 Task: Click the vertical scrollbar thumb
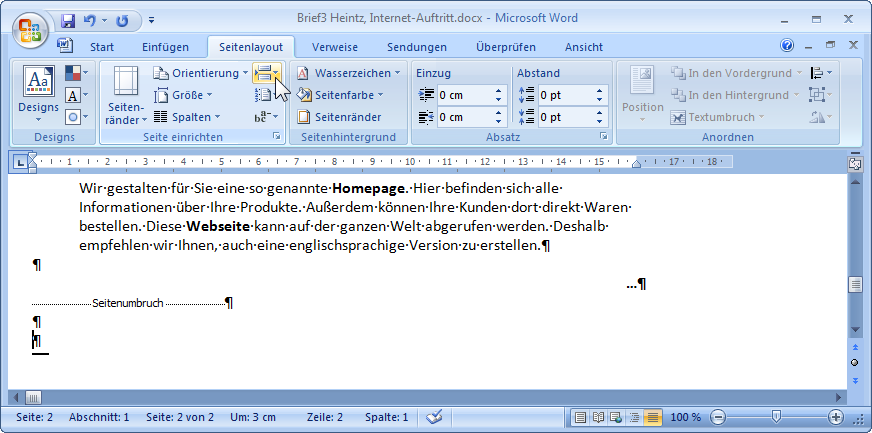[855, 285]
